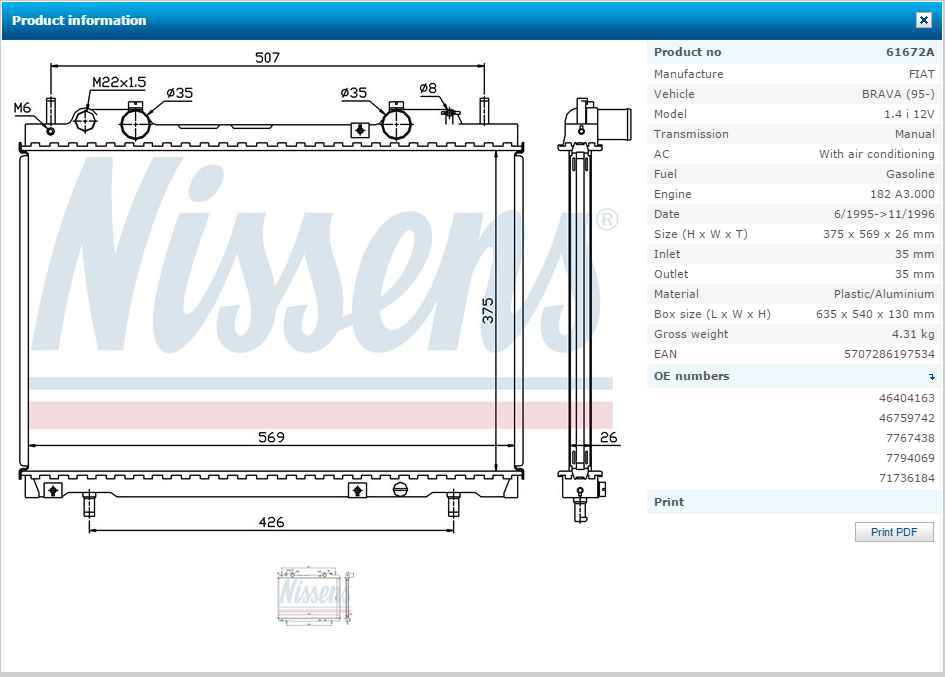
Task: Click the 'Box size (L x W x H)' label
Action: point(712,313)
